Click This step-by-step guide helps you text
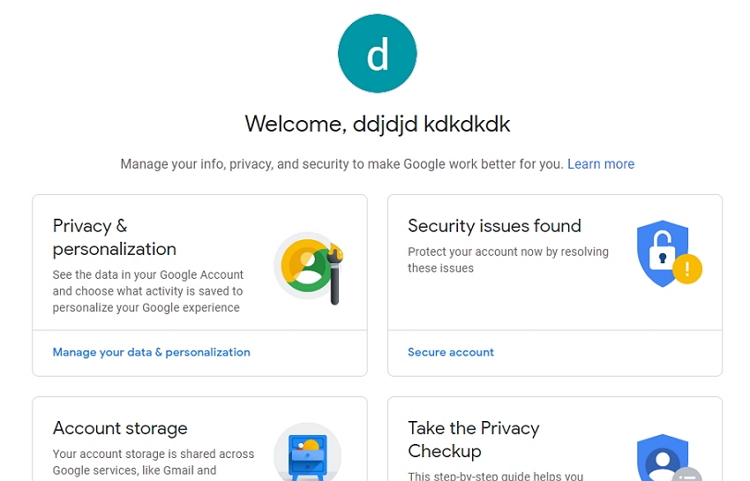Image resolution: width=750 pixels, height=481 pixels. tap(496, 476)
